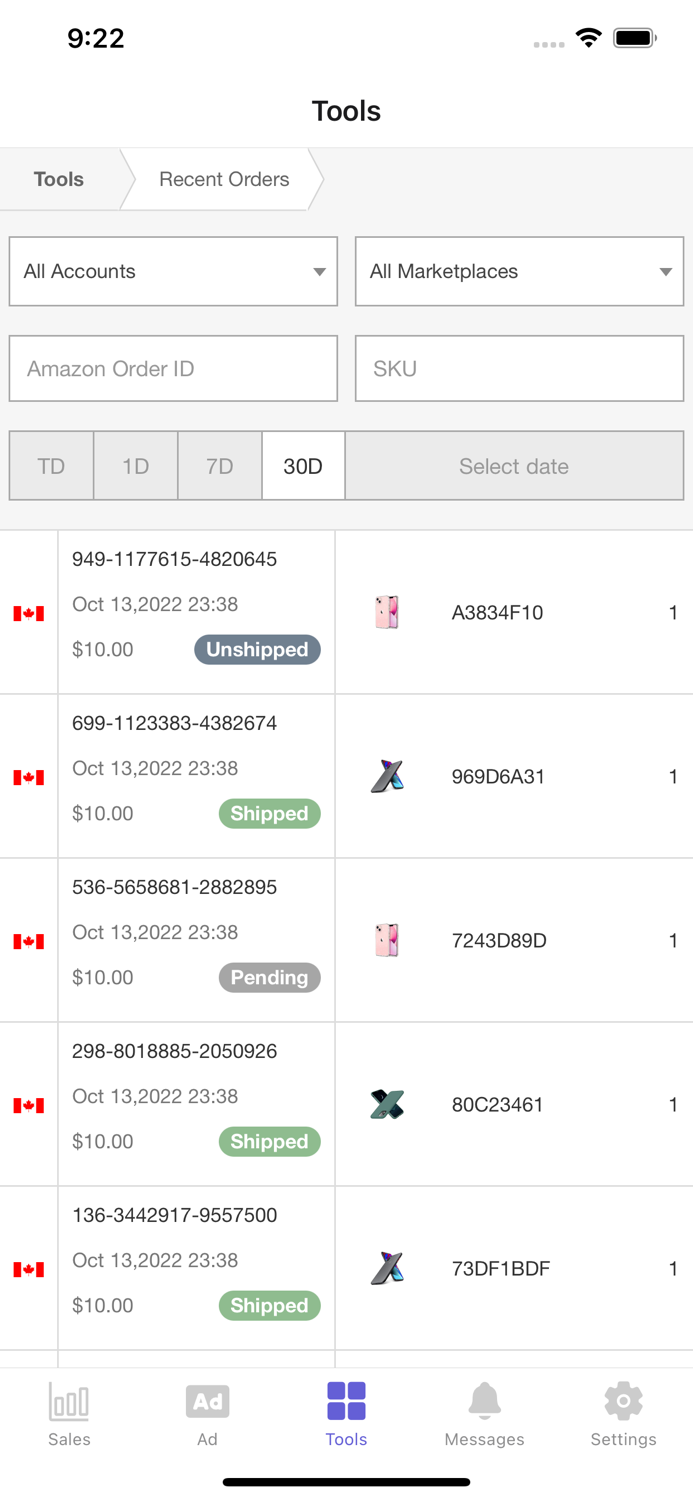Image resolution: width=693 pixels, height=1500 pixels.
Task: Open the All Accounts dropdown
Action: point(172,271)
